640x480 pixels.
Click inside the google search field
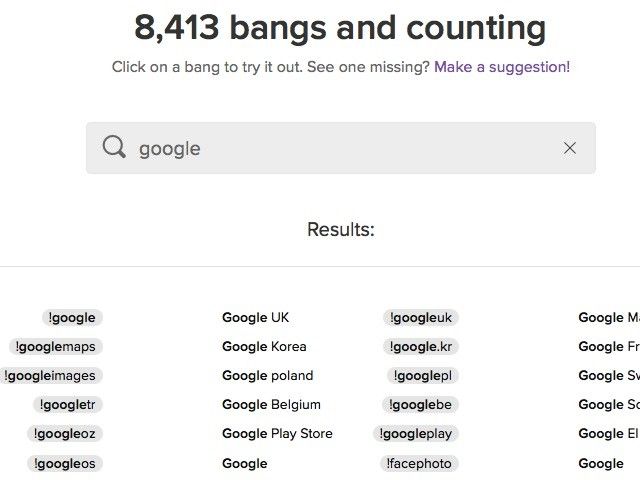tap(340, 148)
